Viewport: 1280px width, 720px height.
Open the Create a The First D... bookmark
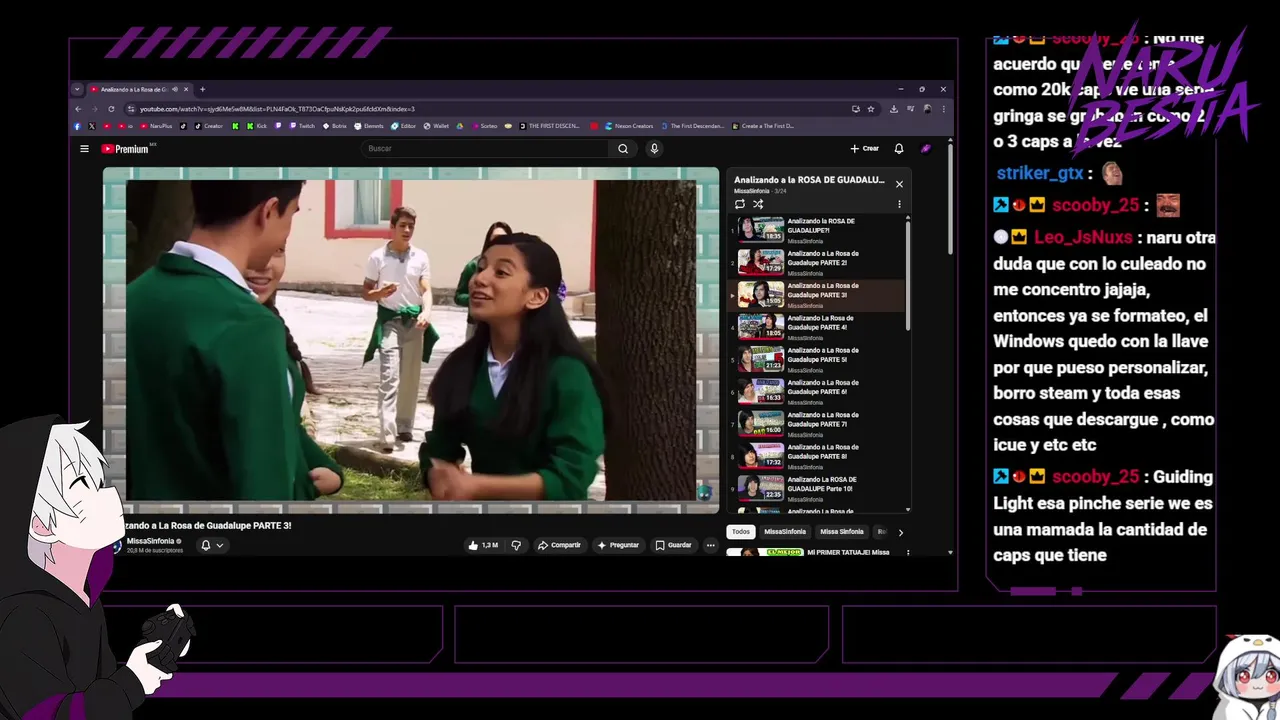763,126
